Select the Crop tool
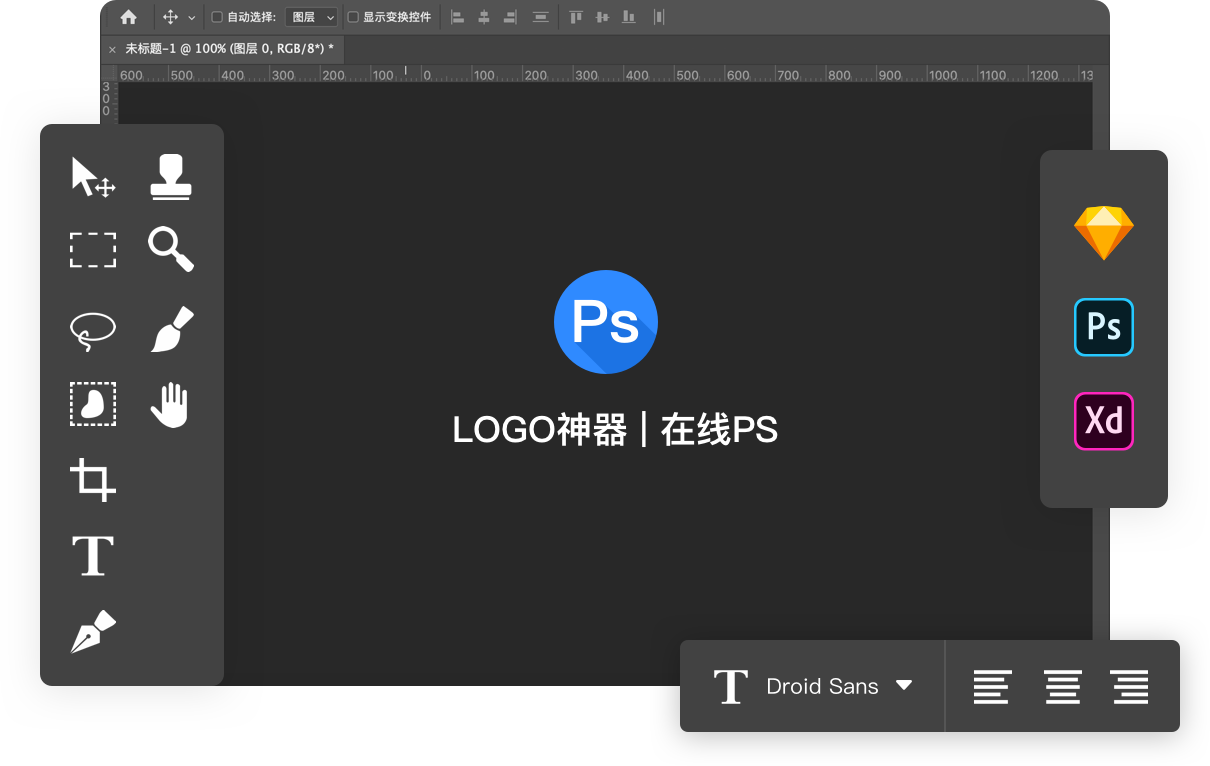This screenshot has height=766, width=1210. (x=93, y=480)
